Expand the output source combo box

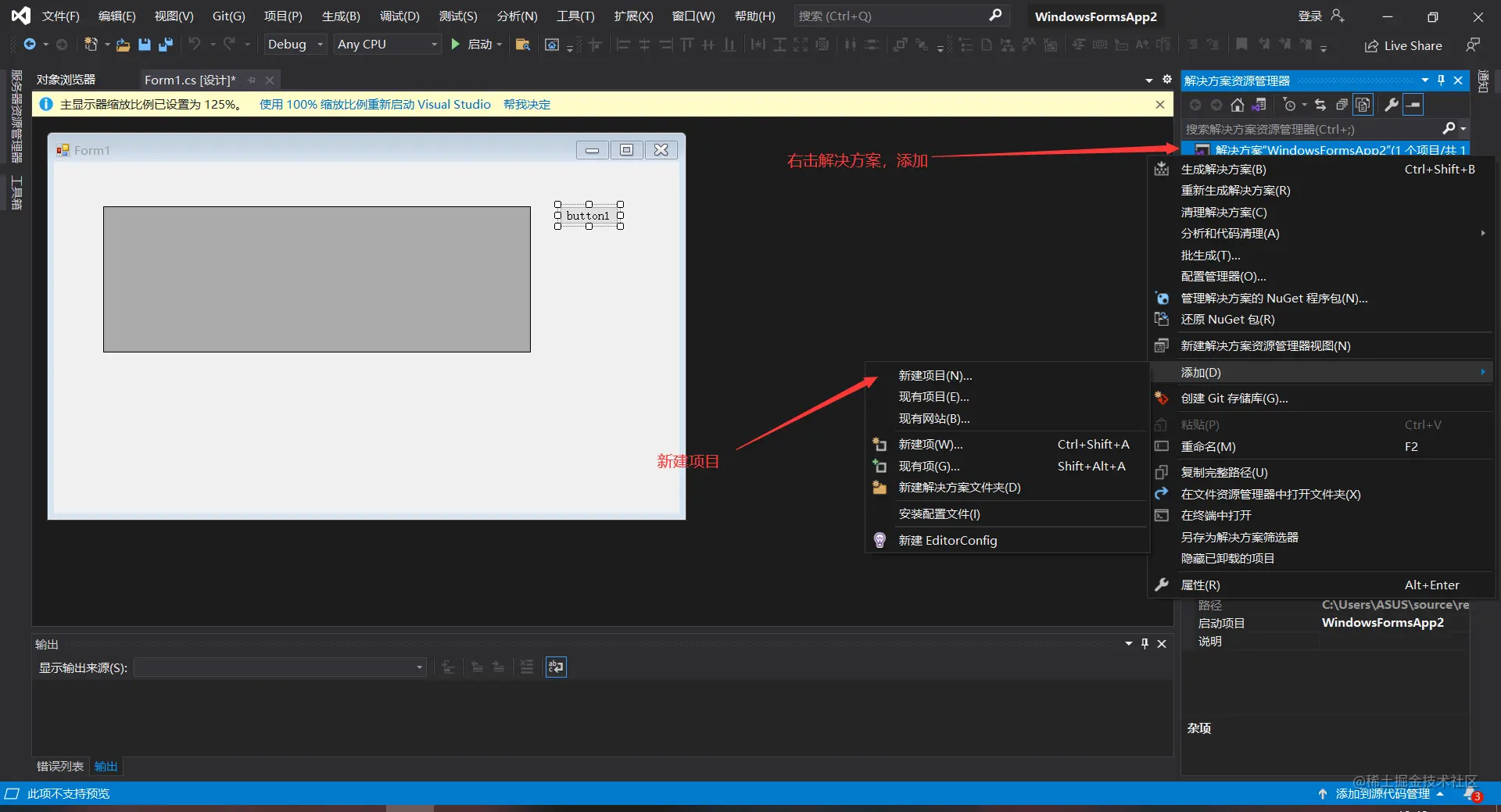pos(280,667)
